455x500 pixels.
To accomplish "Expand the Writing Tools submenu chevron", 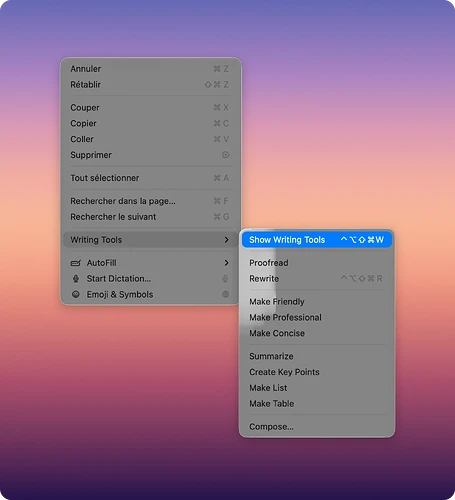I will pos(227,240).
